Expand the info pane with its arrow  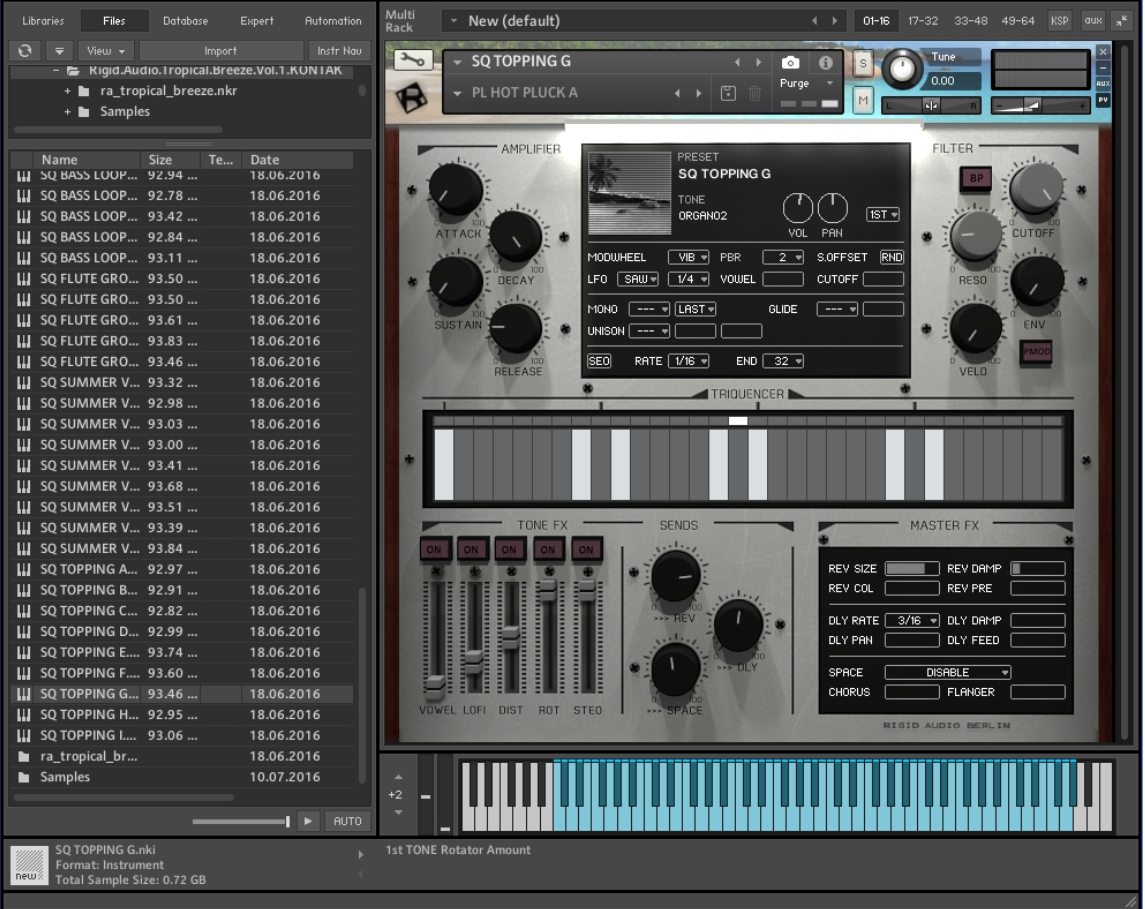(x=361, y=854)
